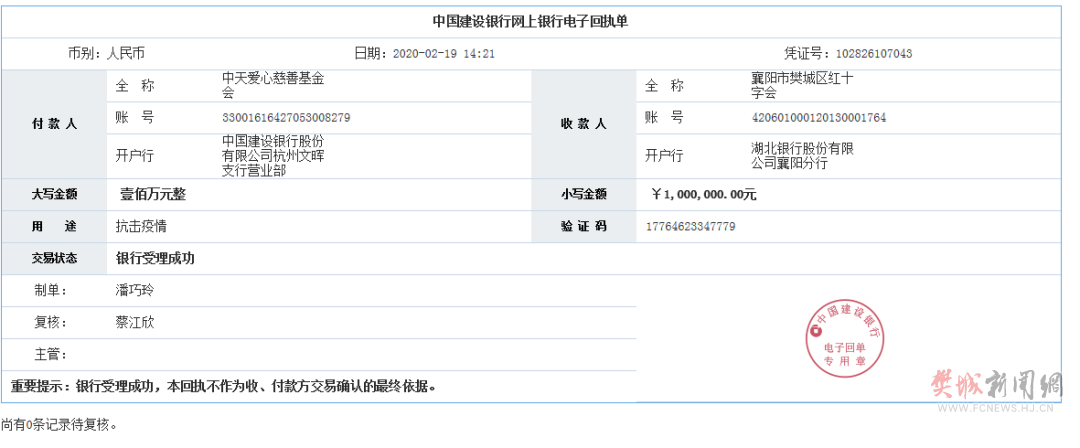This screenshot has width=1080, height=448.
Task: Select the currency text 人民币
Action: click(126, 53)
